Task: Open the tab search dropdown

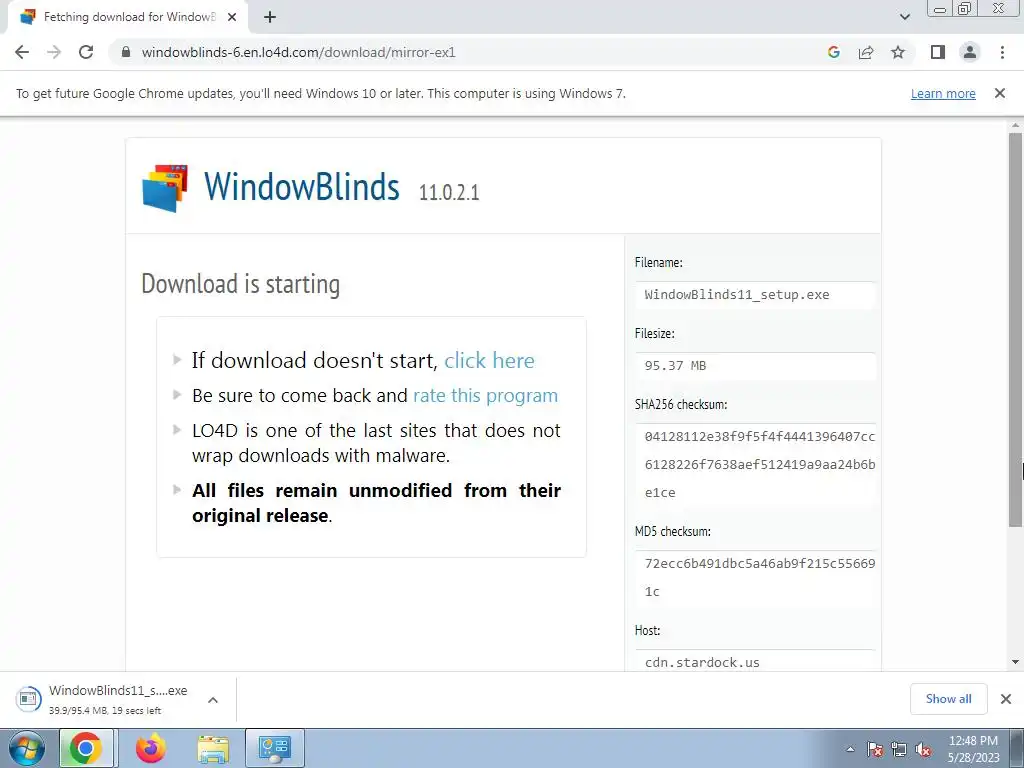Action: (x=904, y=17)
